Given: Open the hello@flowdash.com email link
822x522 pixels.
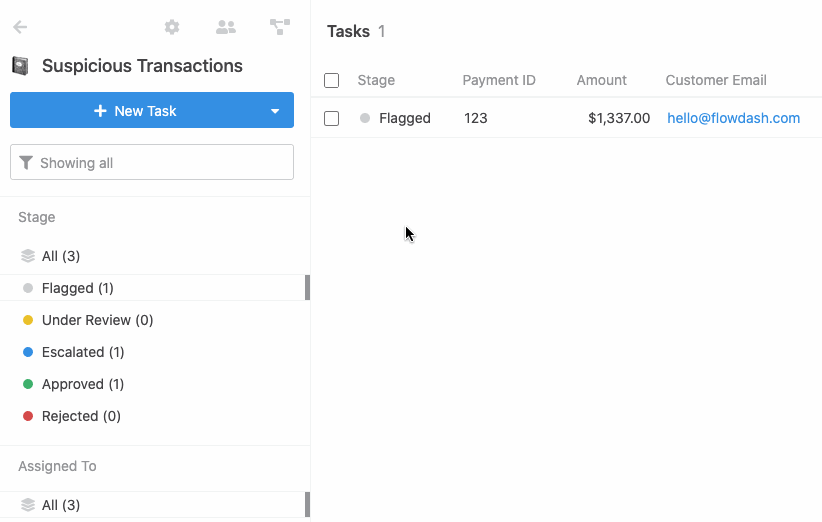Looking at the screenshot, I should (x=733, y=118).
